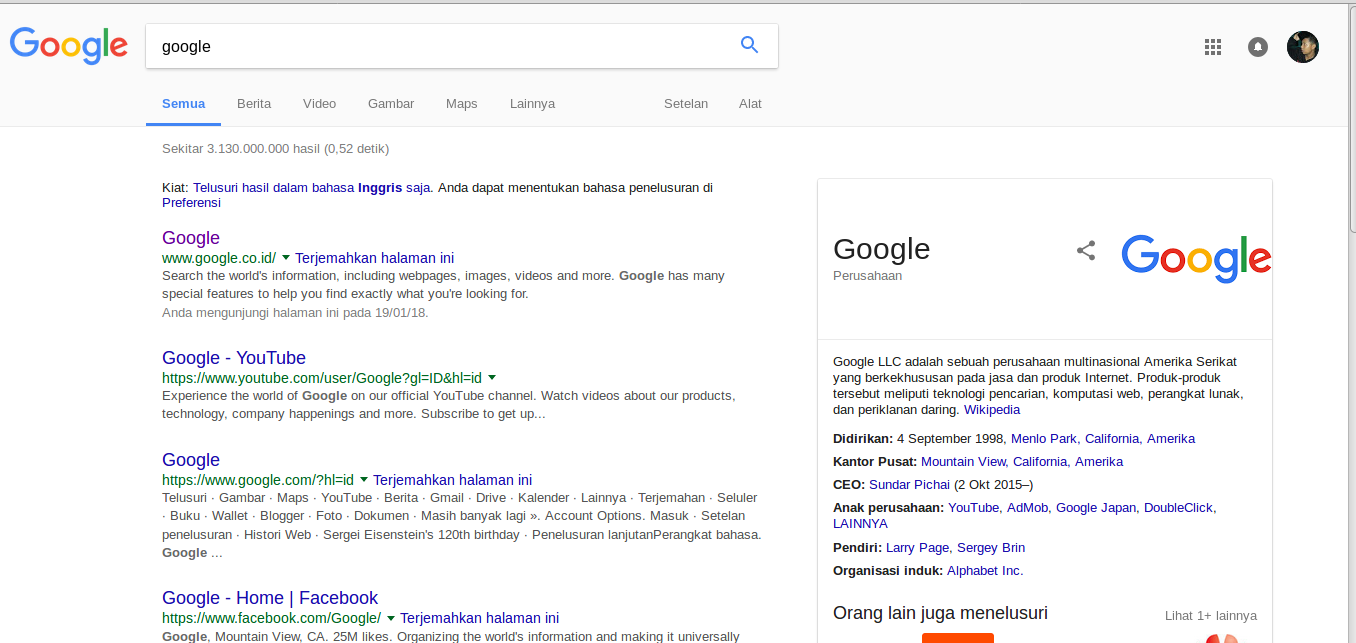Click the LAINNYA subsidiaries link

(860, 524)
